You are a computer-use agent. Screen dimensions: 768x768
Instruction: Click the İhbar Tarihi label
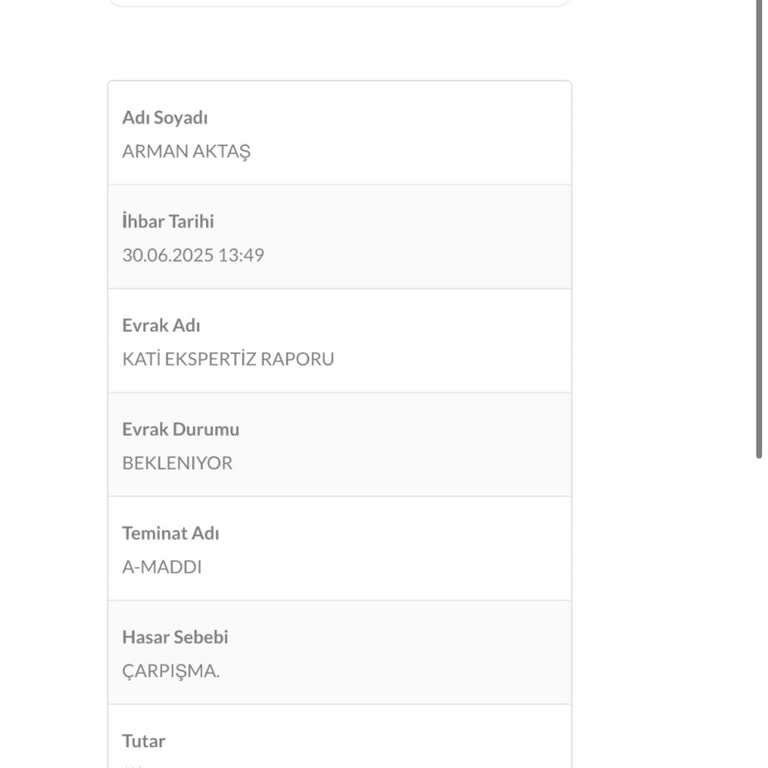pyautogui.click(x=168, y=222)
